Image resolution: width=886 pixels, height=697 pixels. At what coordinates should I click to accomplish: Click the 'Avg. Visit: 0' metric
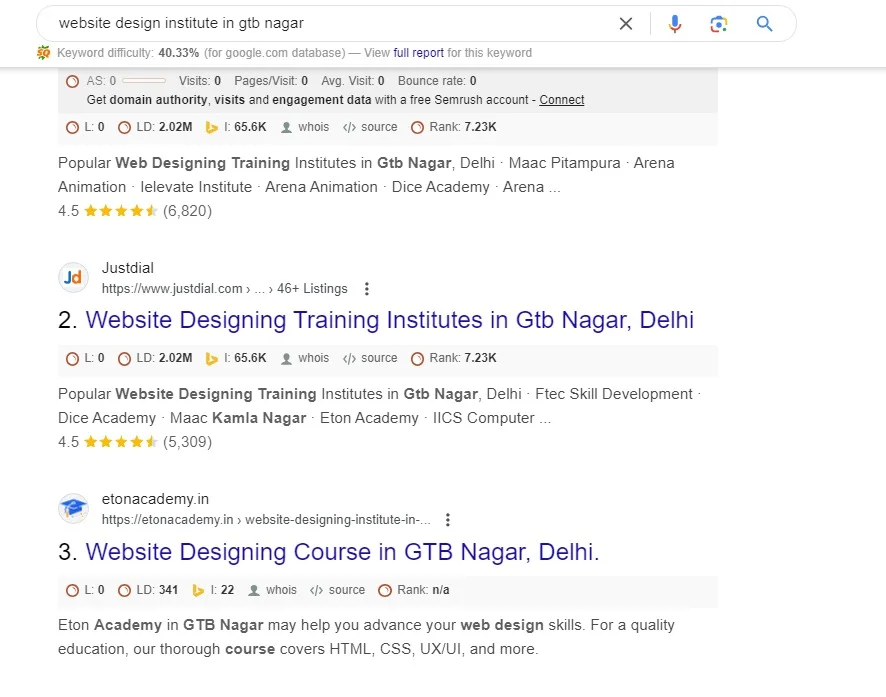(x=353, y=81)
